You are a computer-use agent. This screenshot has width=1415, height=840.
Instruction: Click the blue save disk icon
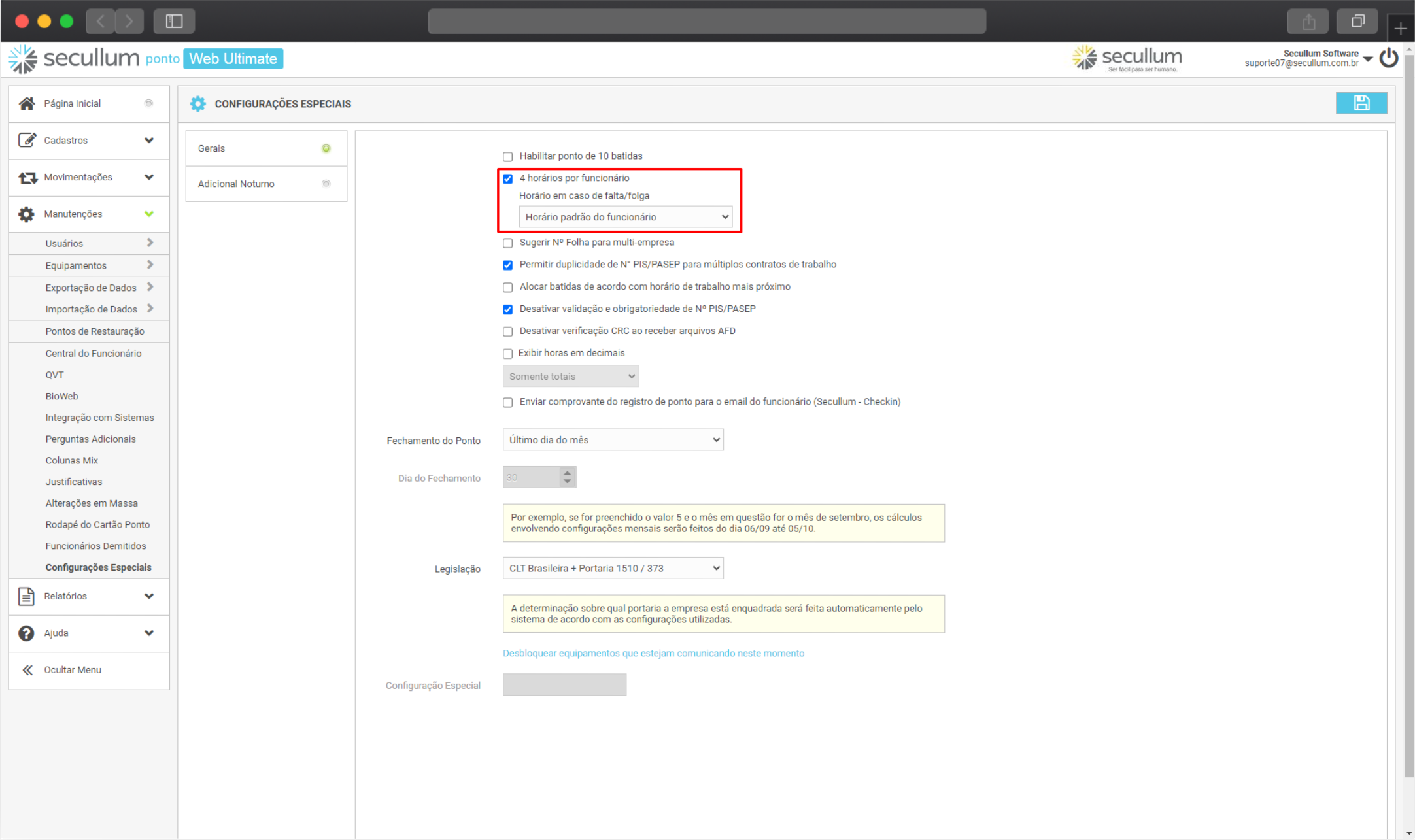coord(1361,103)
